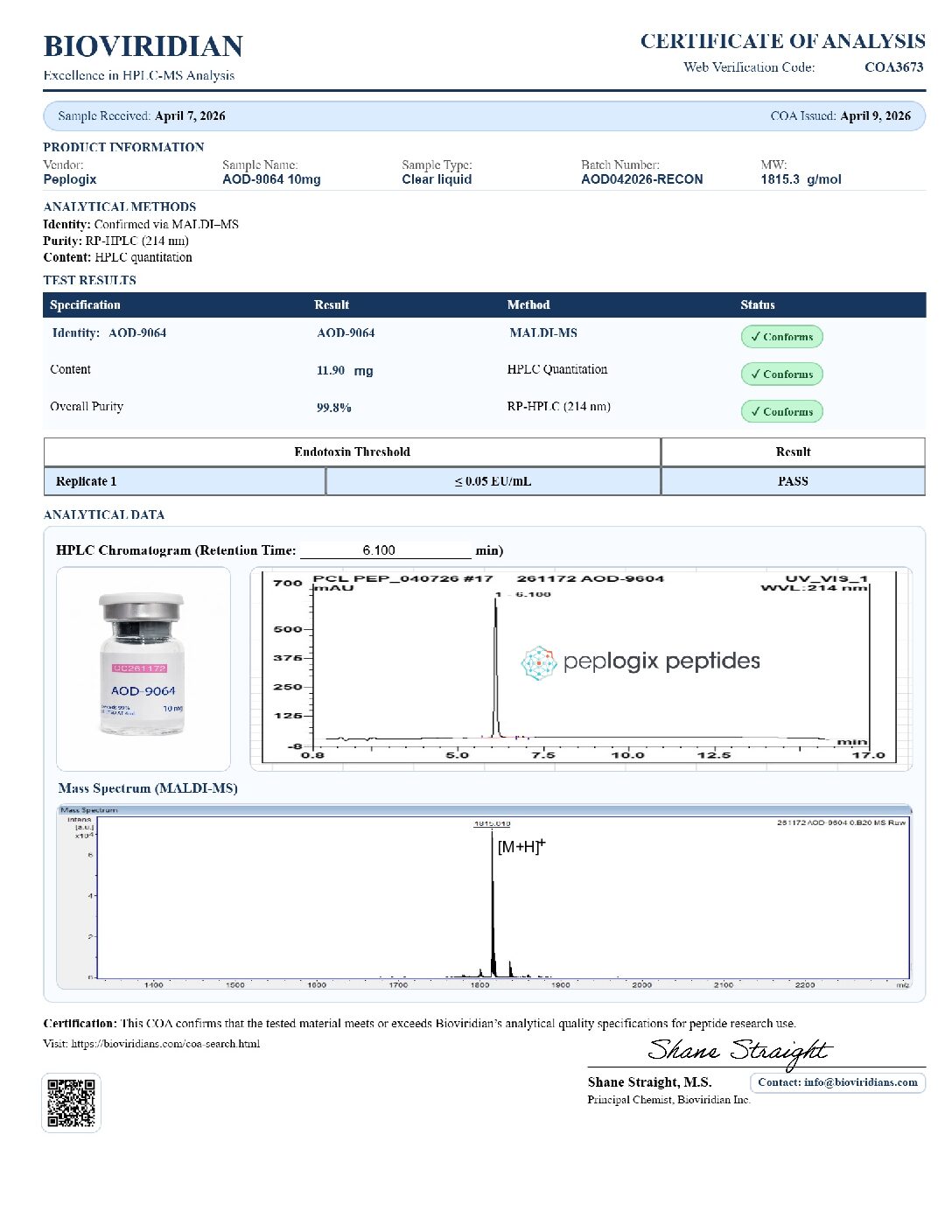Click the Conforms badge in Identity row
This screenshot has width=952, height=1232.
tap(781, 337)
